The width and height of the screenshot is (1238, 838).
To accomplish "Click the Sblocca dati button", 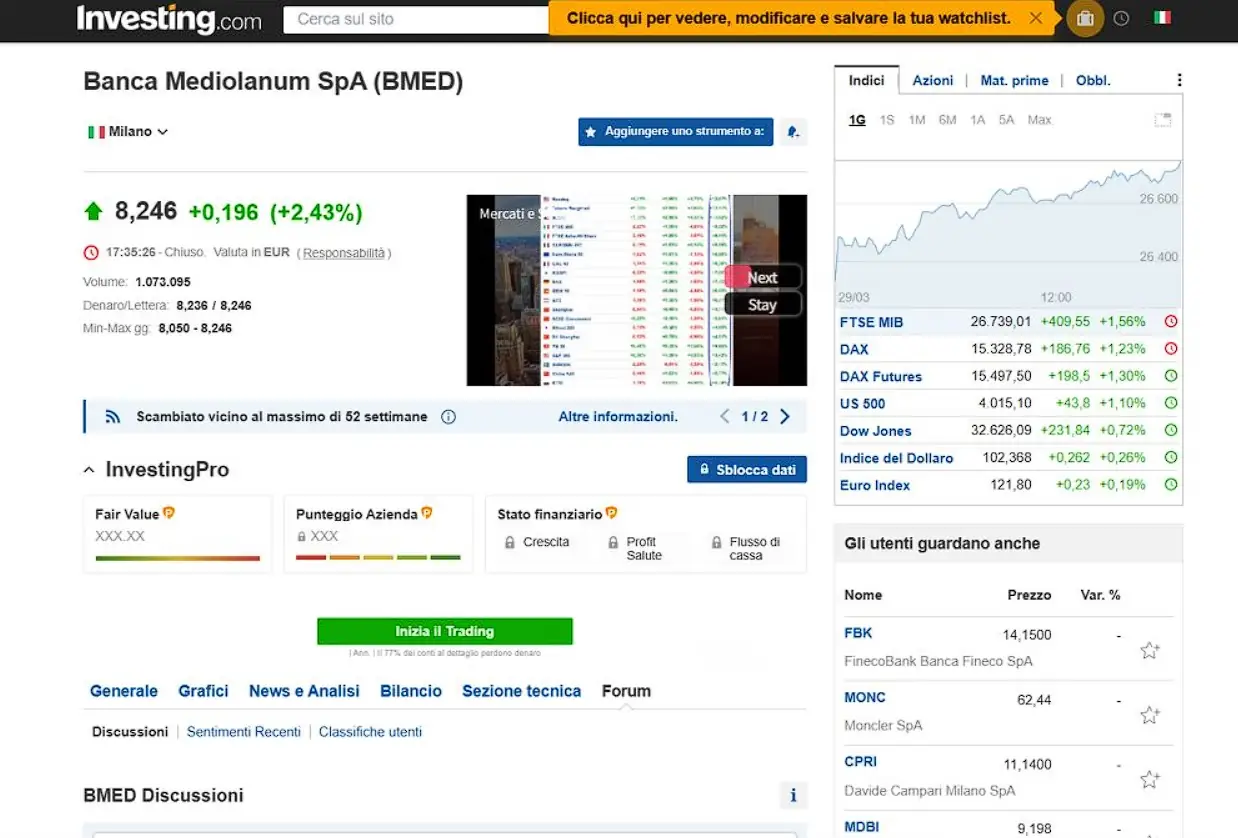I will (x=747, y=470).
